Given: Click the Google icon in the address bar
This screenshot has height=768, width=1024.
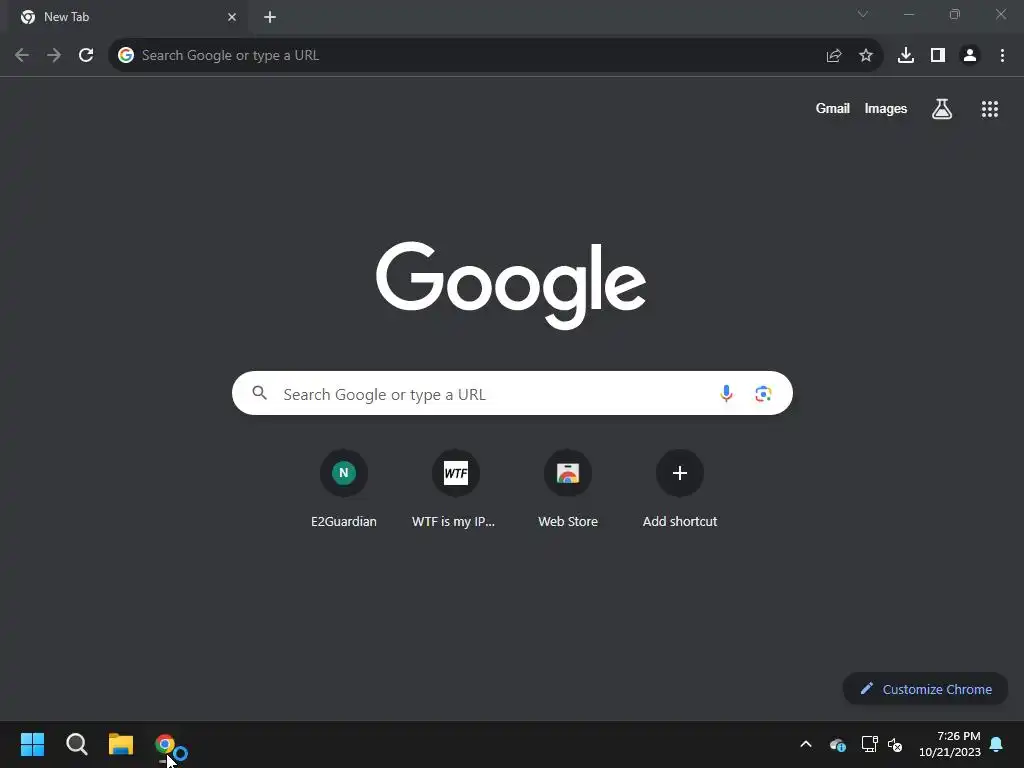Looking at the screenshot, I should [126, 56].
